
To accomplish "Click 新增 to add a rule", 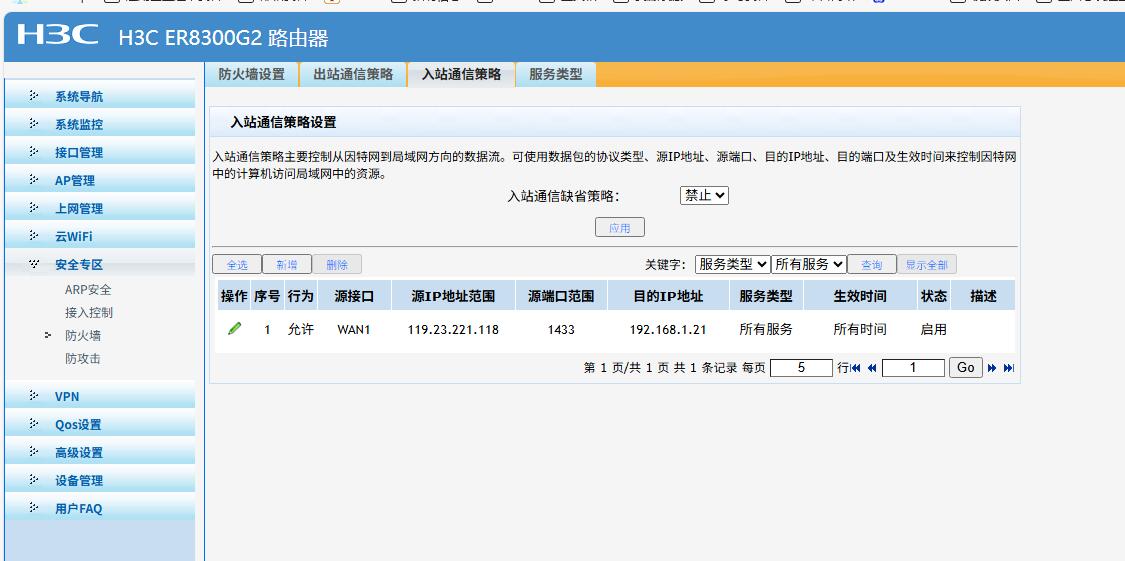I will coord(287,264).
